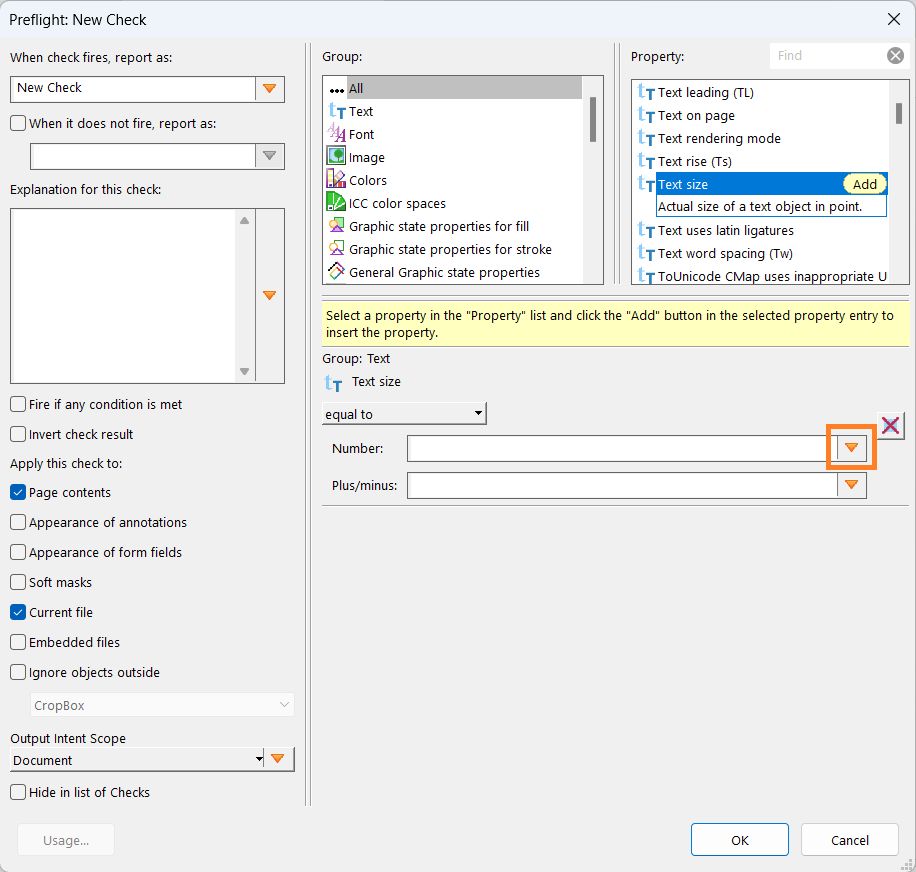Choose Graphic state properties for fill icon
The width and height of the screenshot is (916, 872).
tap(336, 225)
